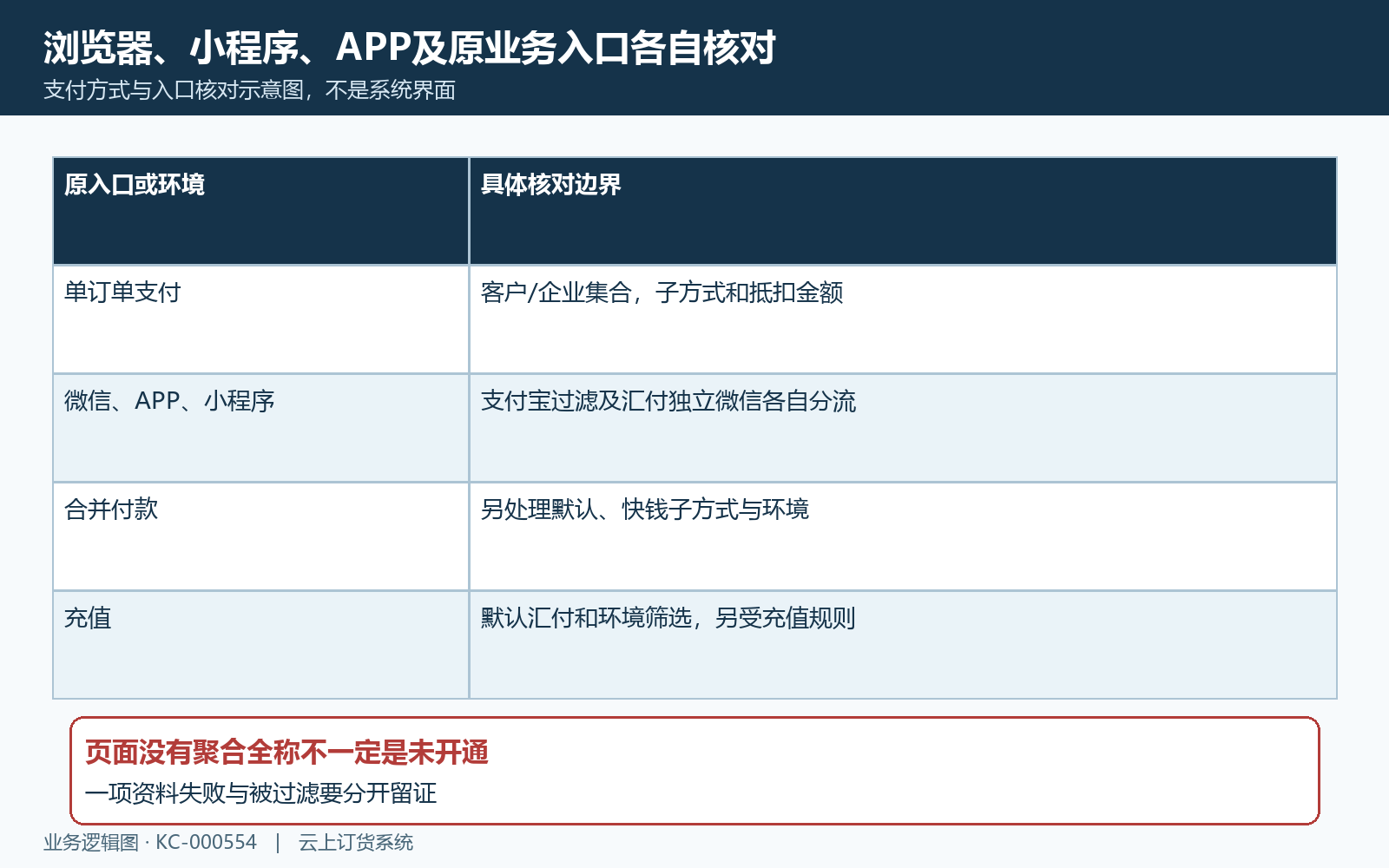Click the footer text 云上订货系统
This screenshot has width=1389, height=868.
coord(356,843)
